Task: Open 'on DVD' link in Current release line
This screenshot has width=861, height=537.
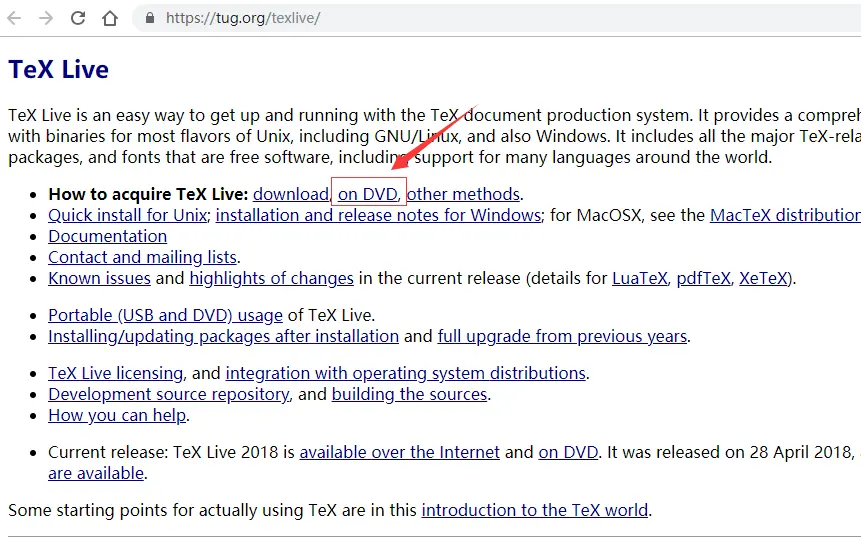Action: click(x=568, y=452)
